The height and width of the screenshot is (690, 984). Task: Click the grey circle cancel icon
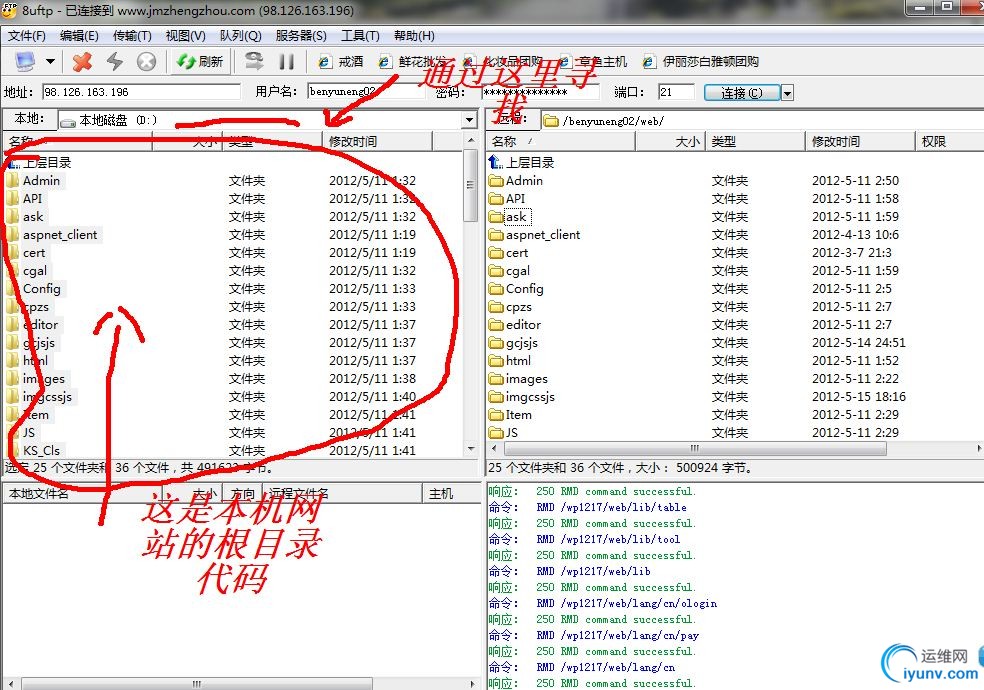(x=146, y=61)
